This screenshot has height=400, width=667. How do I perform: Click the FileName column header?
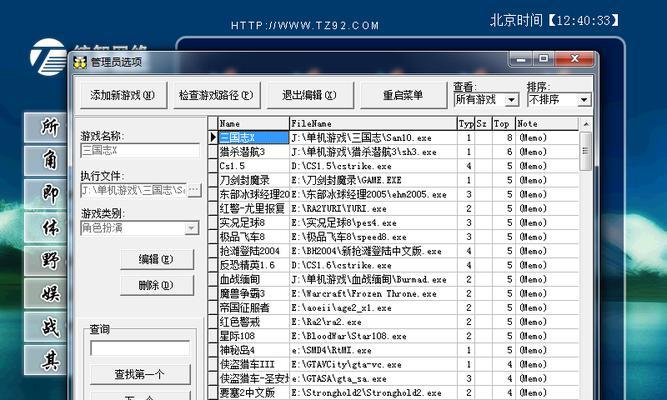click(x=373, y=123)
